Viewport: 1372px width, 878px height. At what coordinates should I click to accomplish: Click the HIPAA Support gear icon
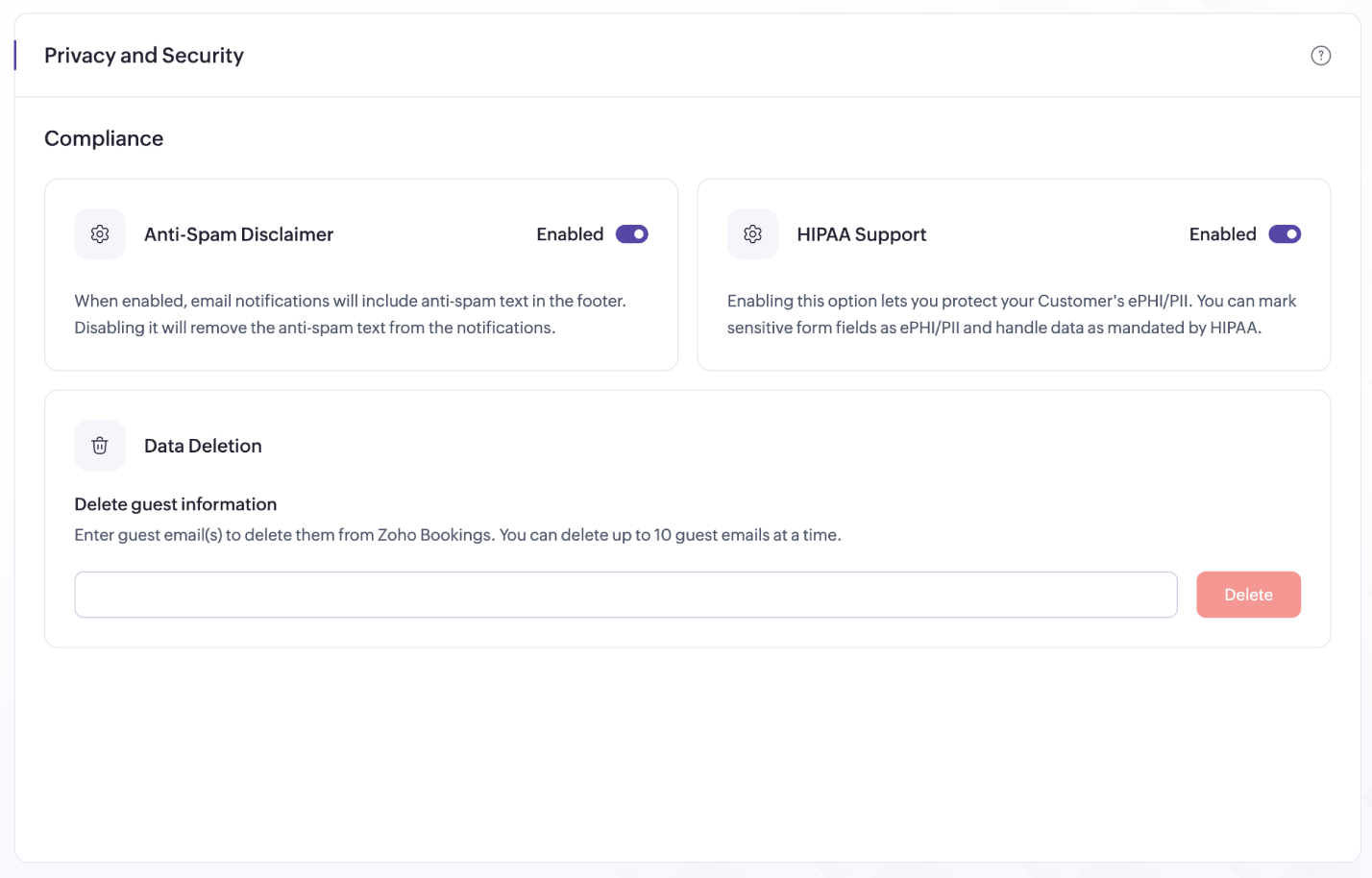pyautogui.click(x=752, y=234)
